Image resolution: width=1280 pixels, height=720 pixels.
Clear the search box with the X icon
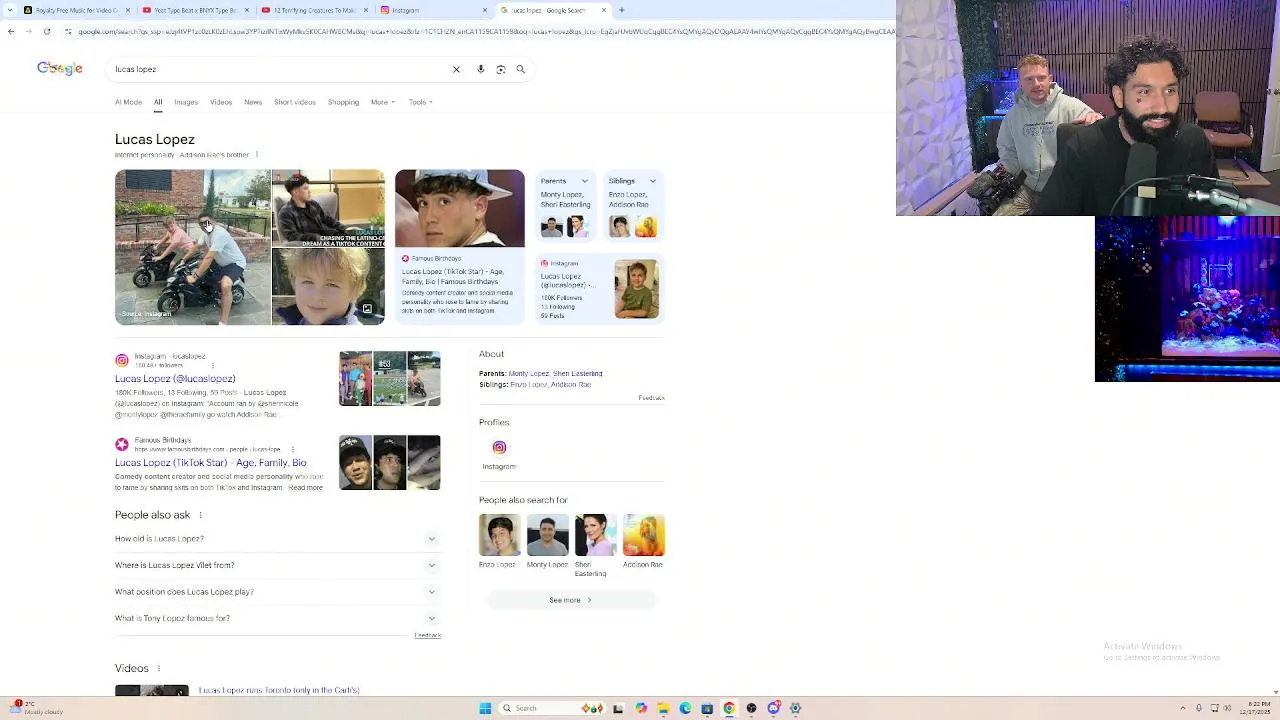pyautogui.click(x=456, y=70)
